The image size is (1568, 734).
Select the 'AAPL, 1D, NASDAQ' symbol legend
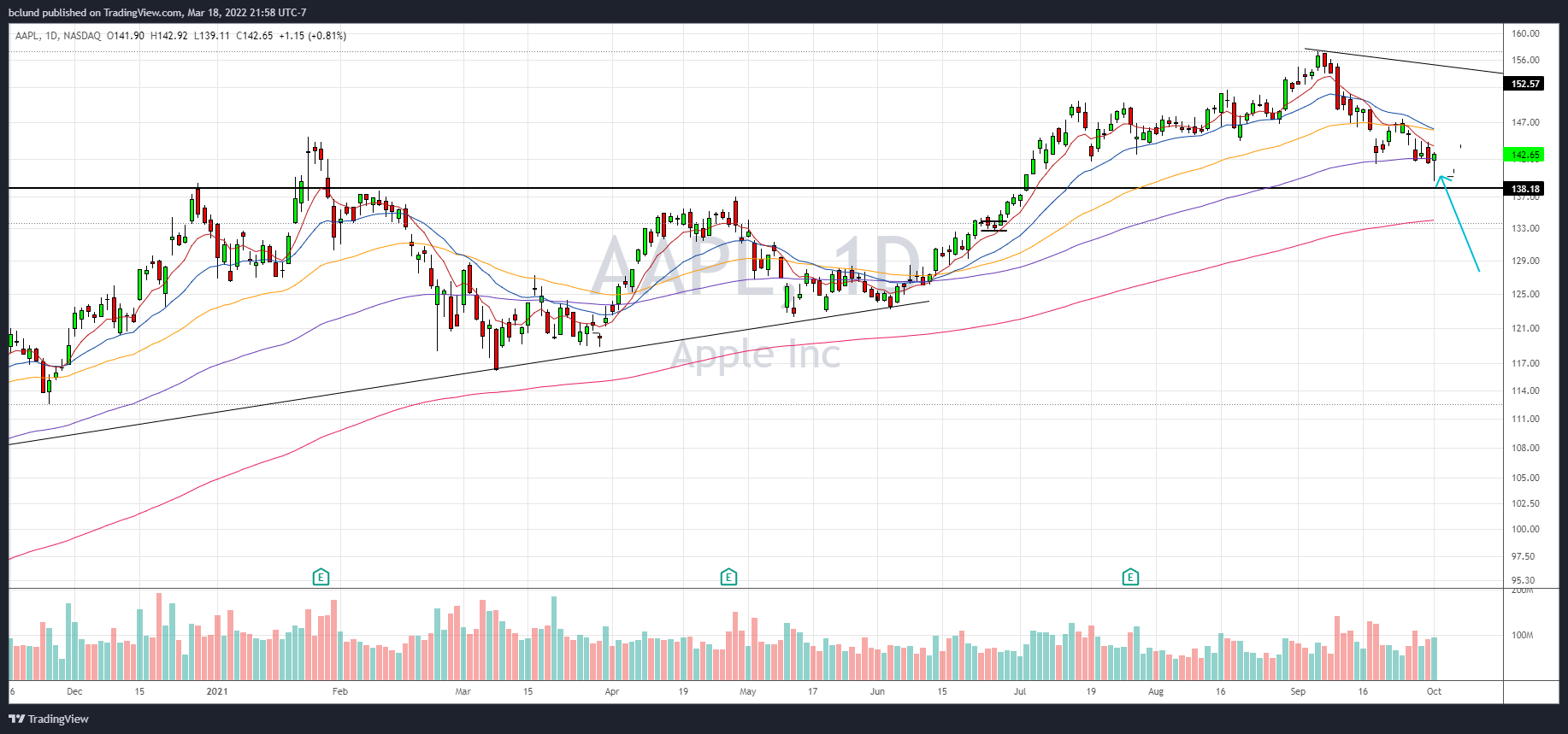coord(58,36)
